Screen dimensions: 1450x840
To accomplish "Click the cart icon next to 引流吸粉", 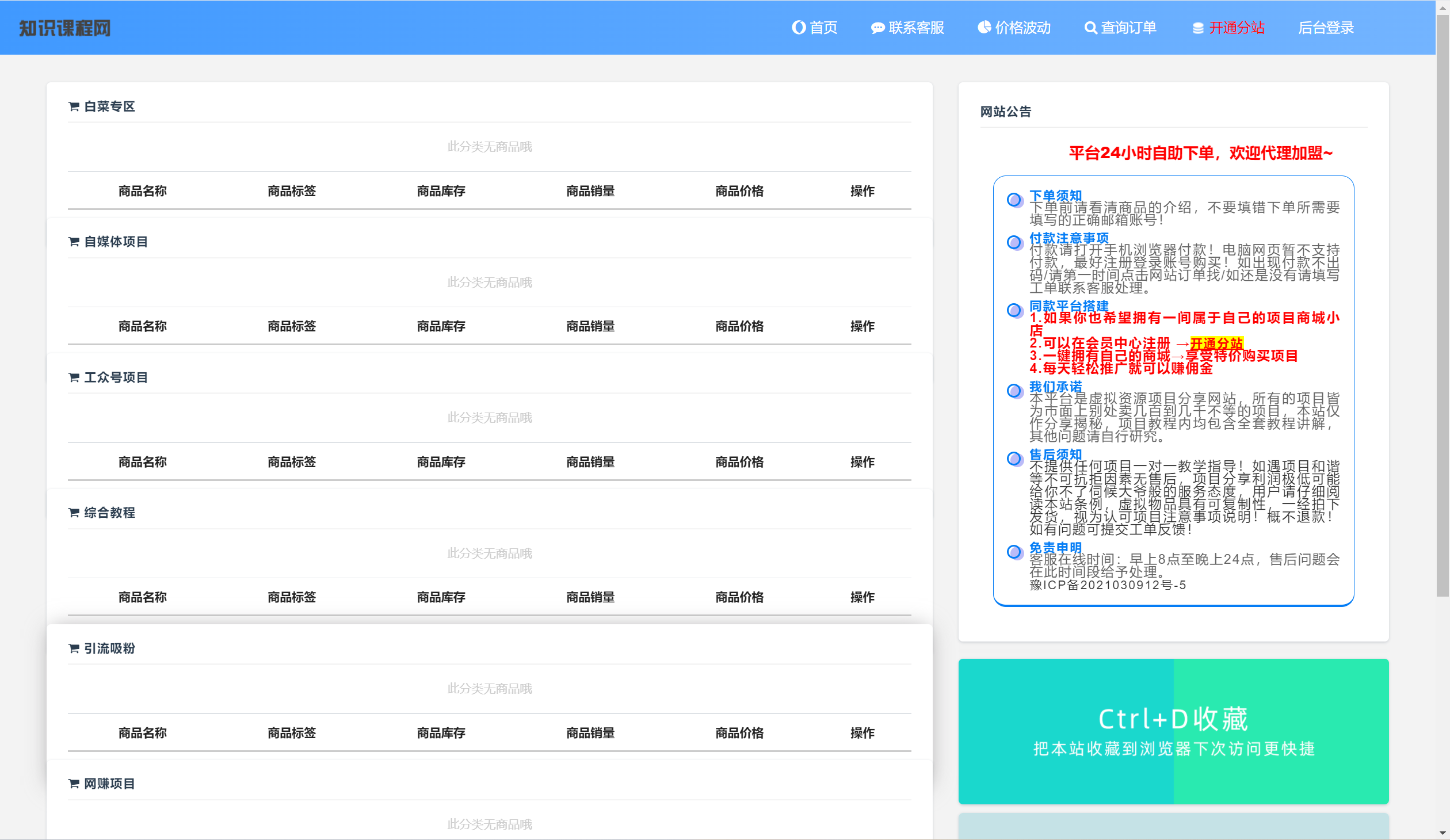I will (x=74, y=648).
